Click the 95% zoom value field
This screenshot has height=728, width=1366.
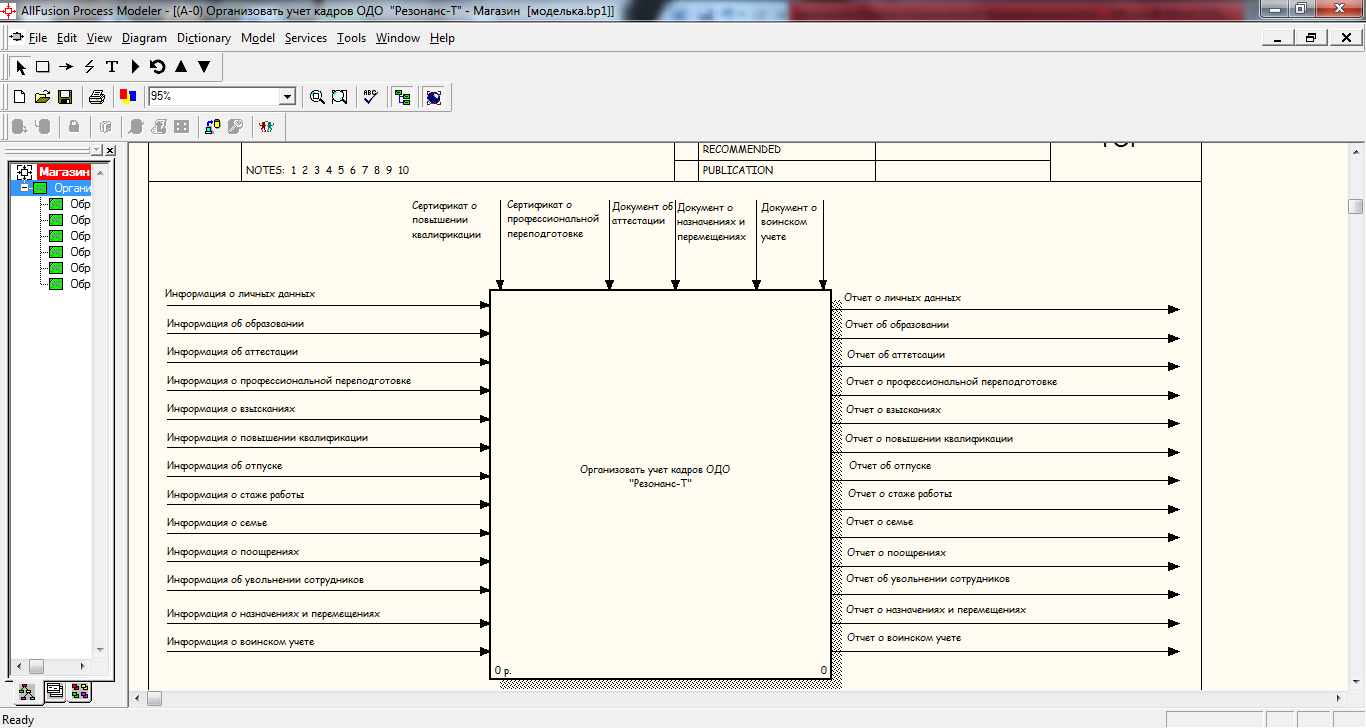point(214,97)
